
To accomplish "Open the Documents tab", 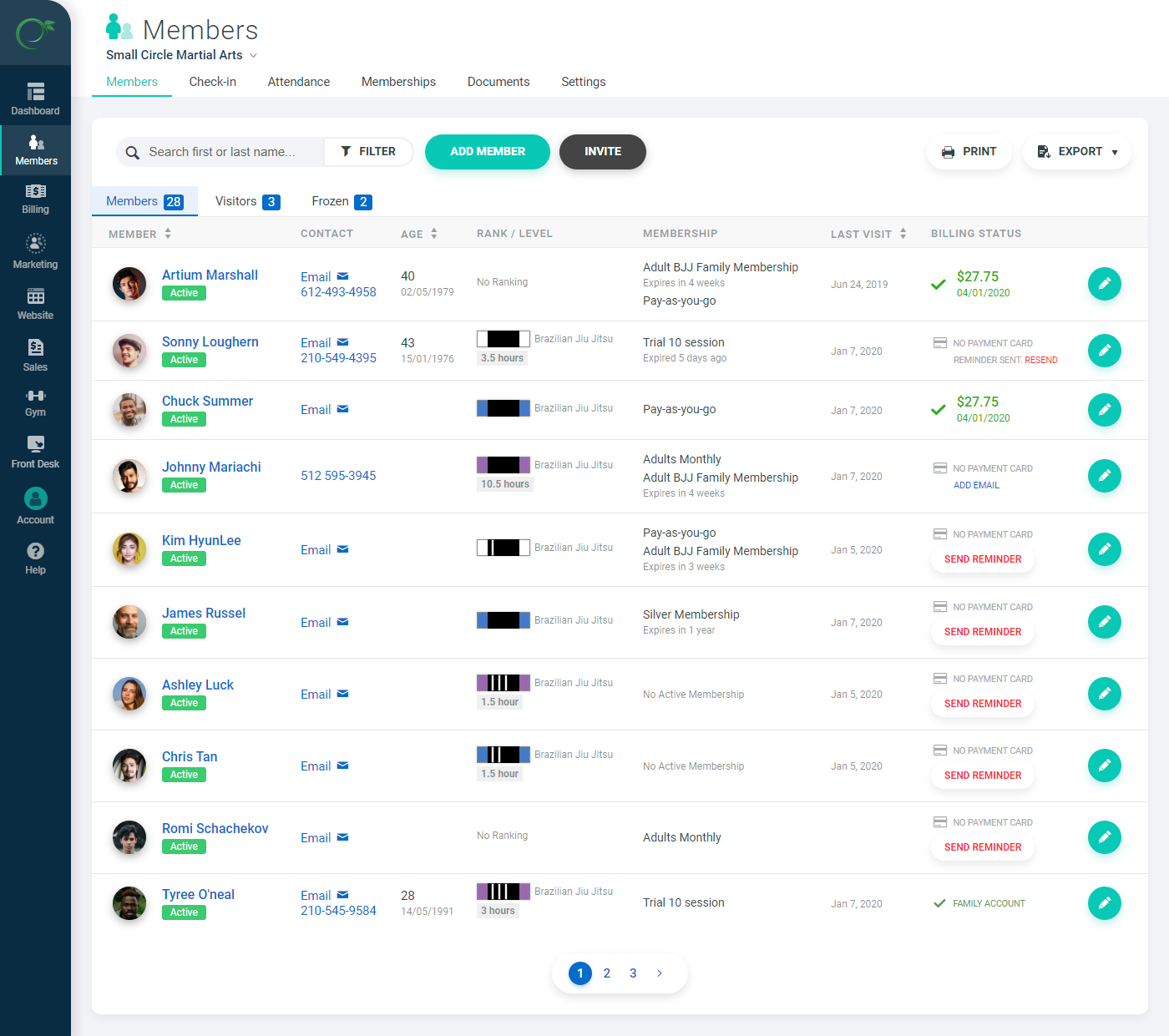I will [498, 82].
